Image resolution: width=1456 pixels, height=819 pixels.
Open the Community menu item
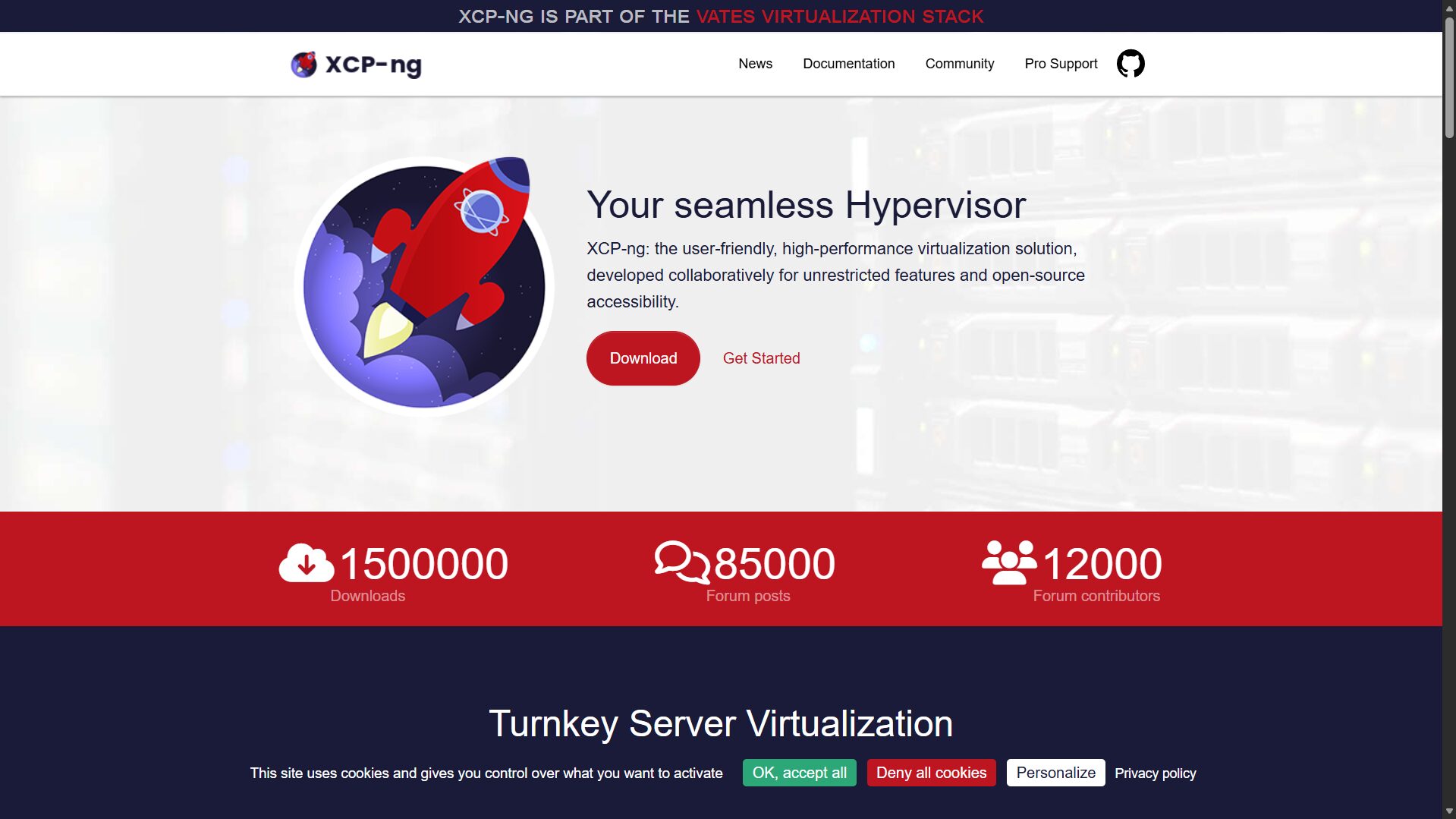[x=959, y=64]
